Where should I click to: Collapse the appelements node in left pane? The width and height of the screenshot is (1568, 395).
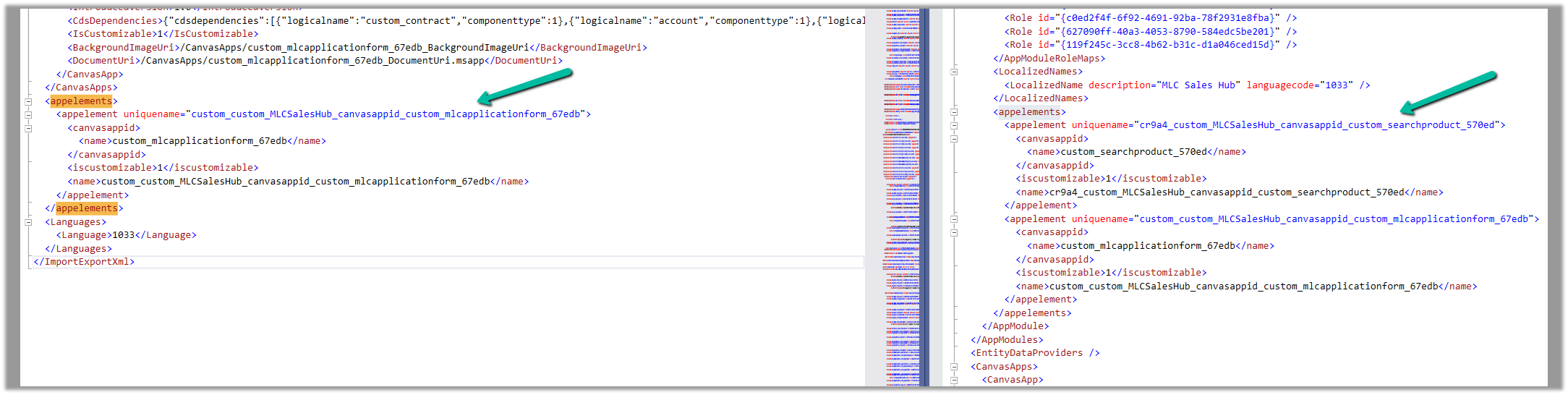(28, 101)
